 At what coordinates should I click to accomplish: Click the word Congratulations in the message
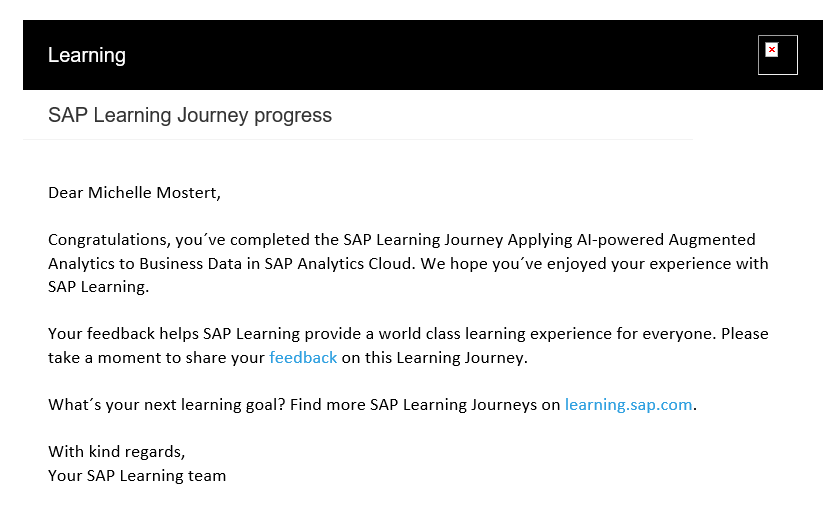pos(109,240)
